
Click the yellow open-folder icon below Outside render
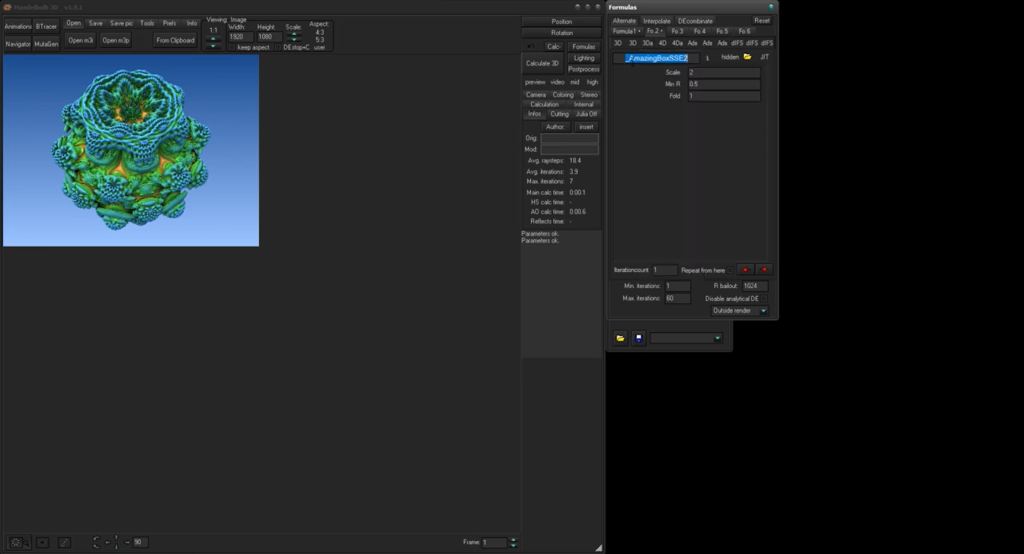[620, 338]
